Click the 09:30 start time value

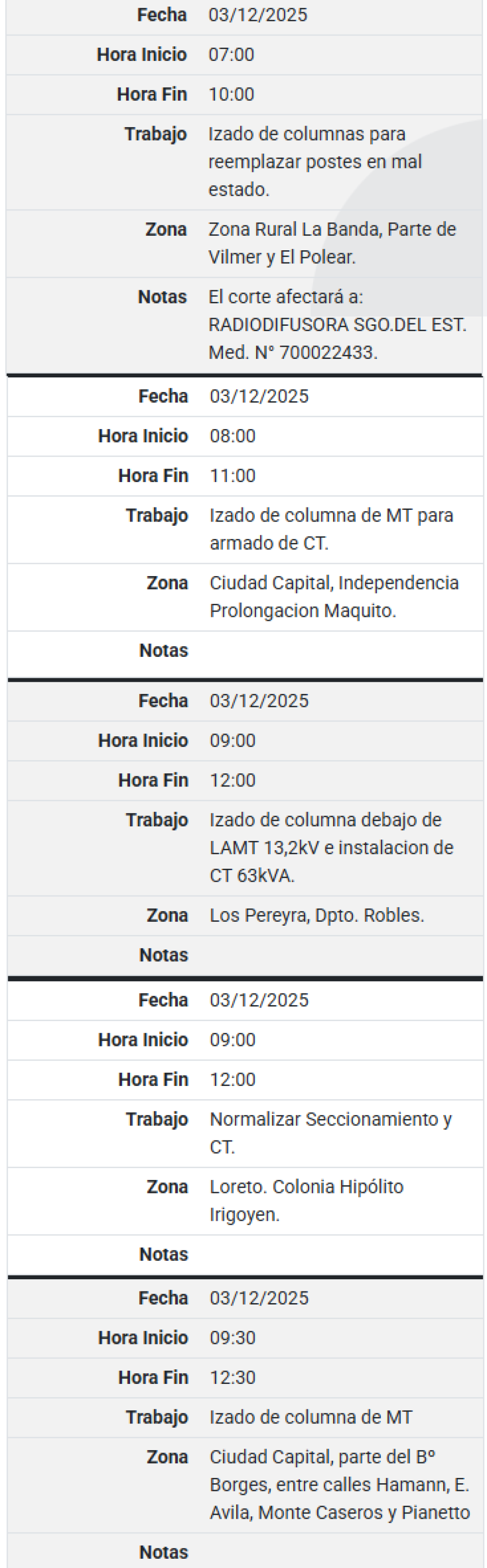point(233,1337)
